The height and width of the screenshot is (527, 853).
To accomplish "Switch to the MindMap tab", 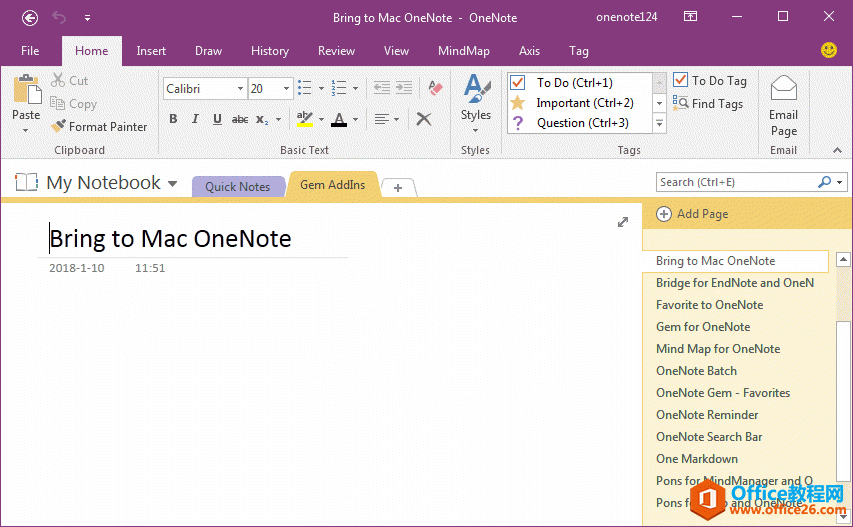I will click(463, 51).
